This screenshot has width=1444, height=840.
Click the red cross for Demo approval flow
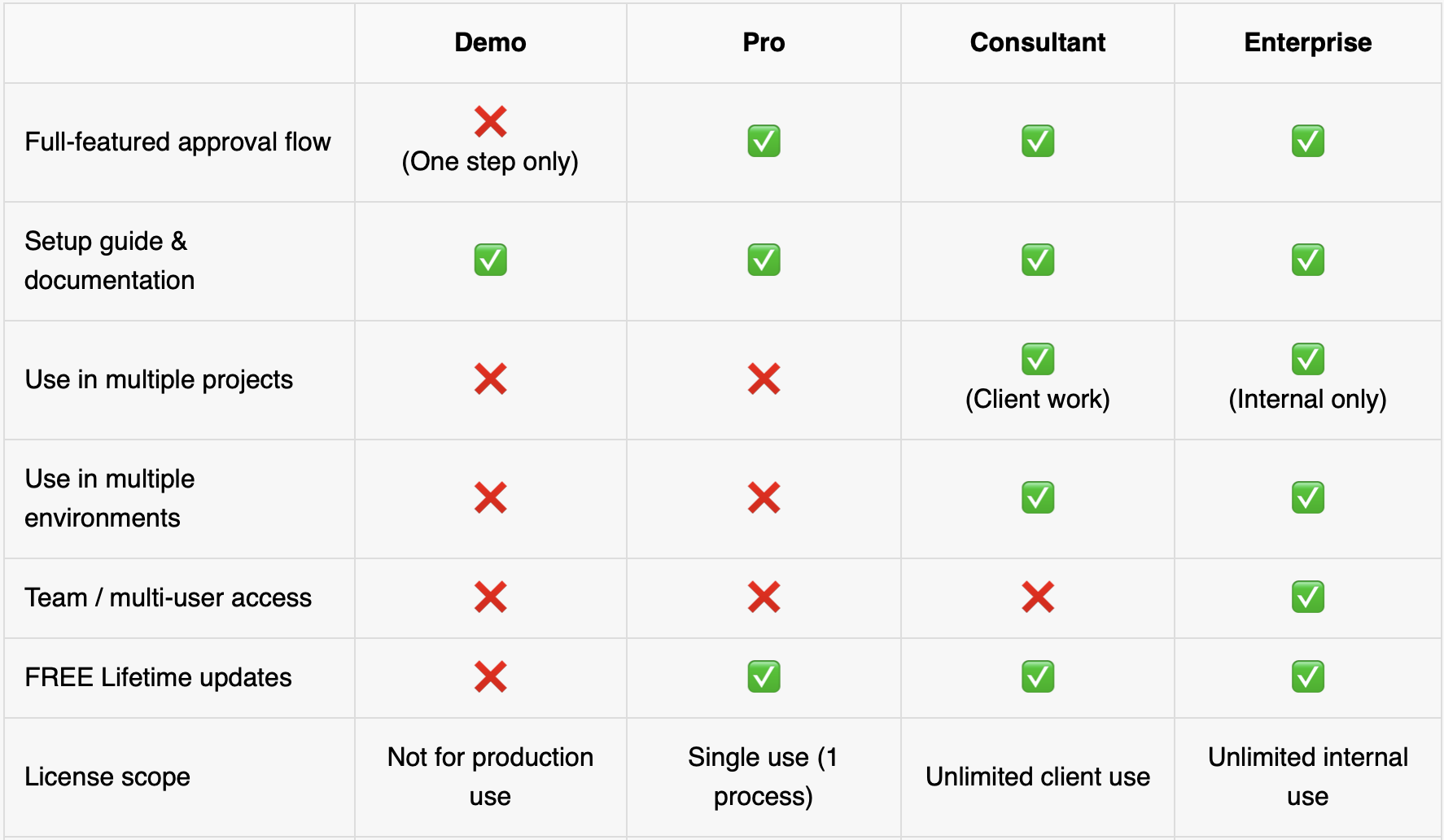(490, 122)
